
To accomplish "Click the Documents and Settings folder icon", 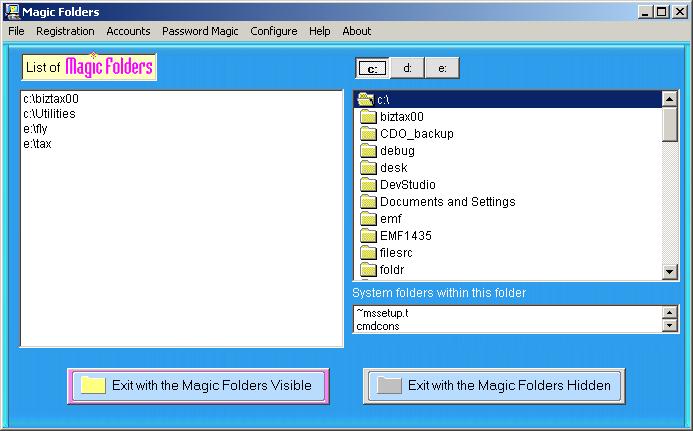I will 368,202.
